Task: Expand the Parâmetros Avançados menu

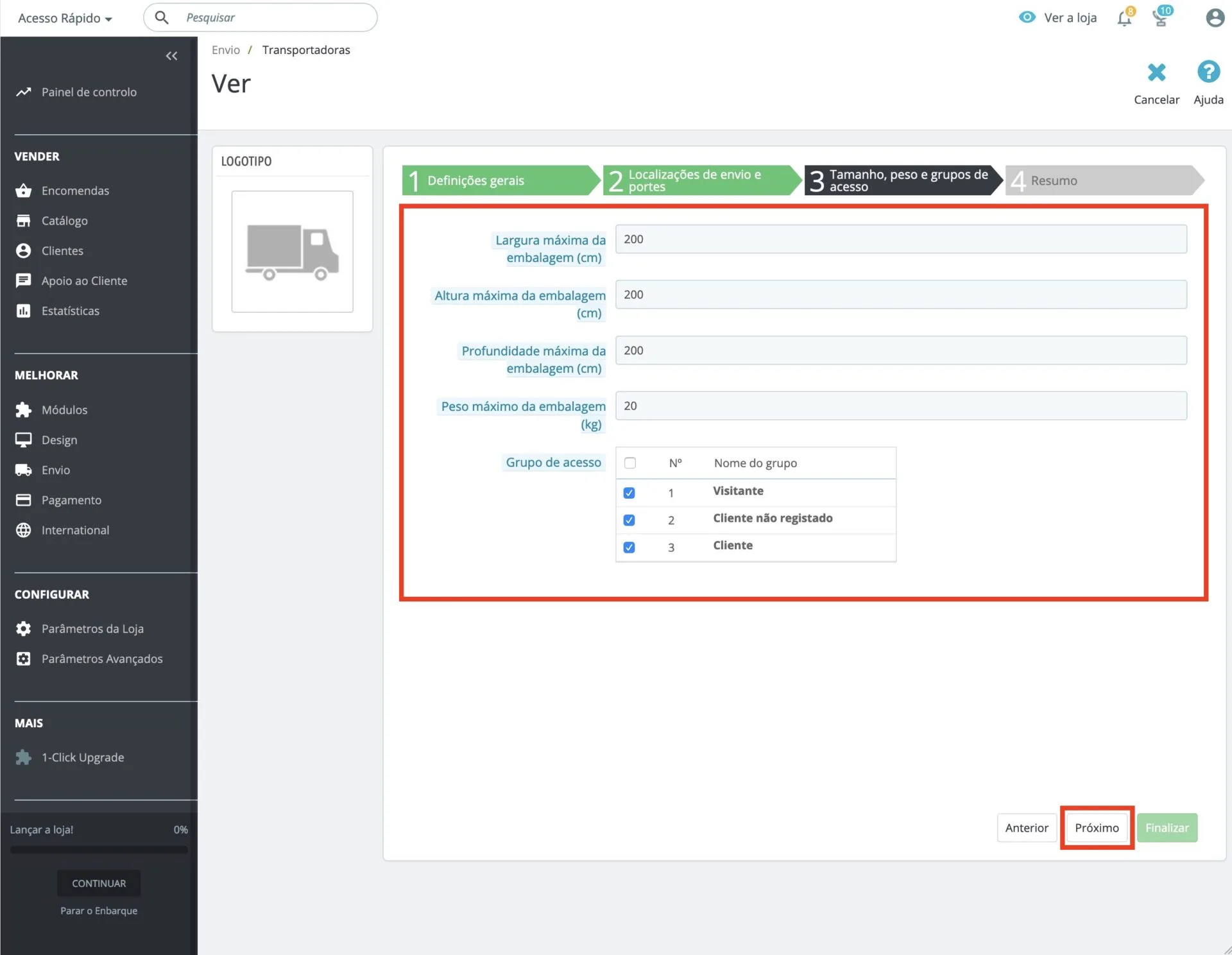Action: 101,659
